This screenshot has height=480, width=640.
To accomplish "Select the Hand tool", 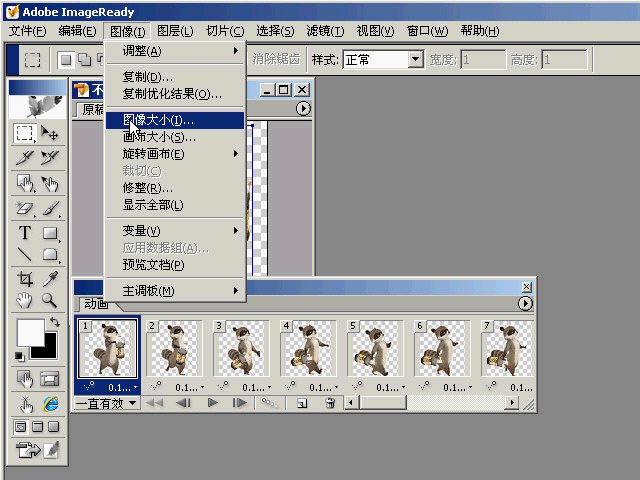I will 24,300.
